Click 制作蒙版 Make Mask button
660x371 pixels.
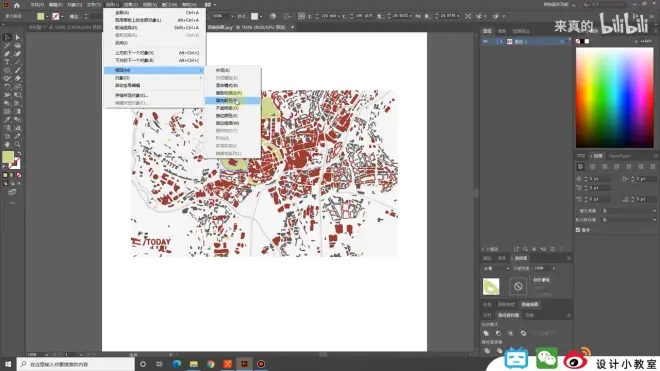[x=541, y=280]
